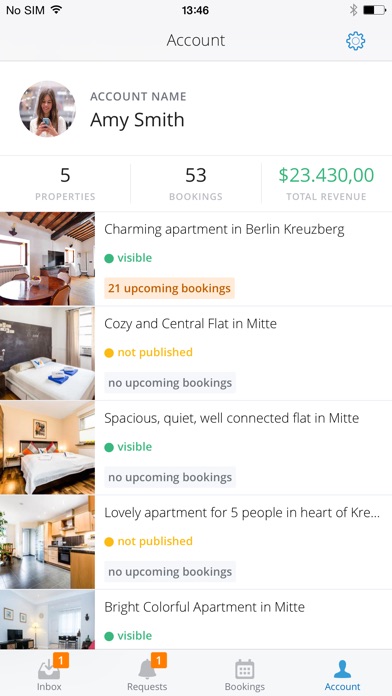This screenshot has width=392, height=696.
Task: Open the Bookings calendar icon
Action: pyautogui.click(x=245, y=669)
